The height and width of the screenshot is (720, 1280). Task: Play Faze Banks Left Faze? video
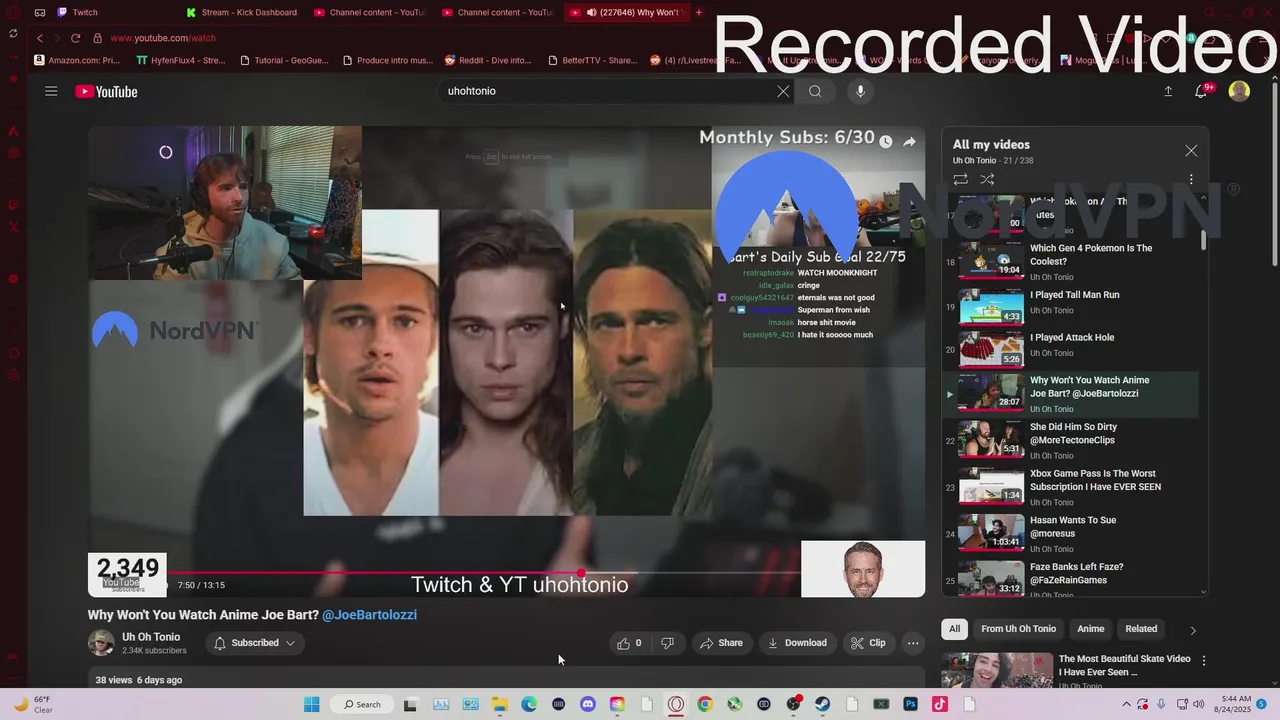coord(1070,579)
